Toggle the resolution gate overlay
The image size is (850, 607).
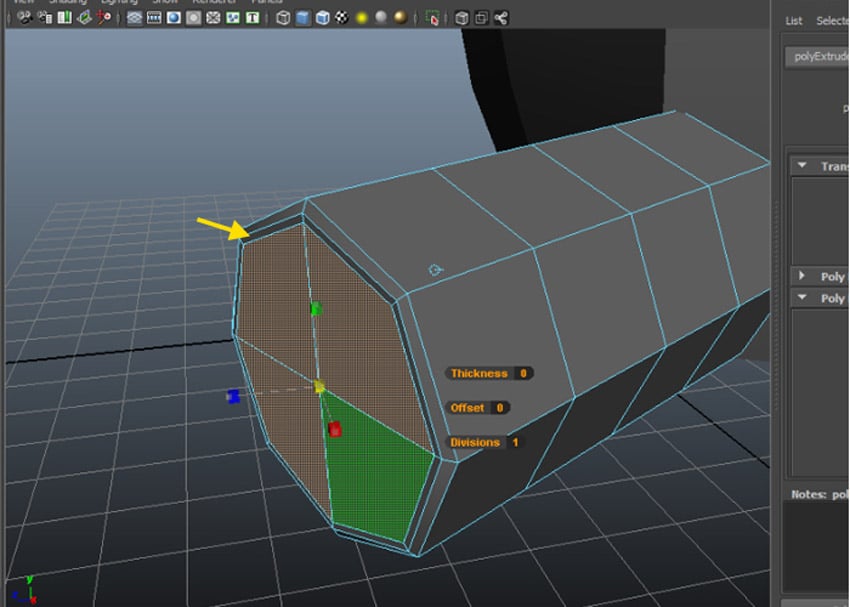172,17
